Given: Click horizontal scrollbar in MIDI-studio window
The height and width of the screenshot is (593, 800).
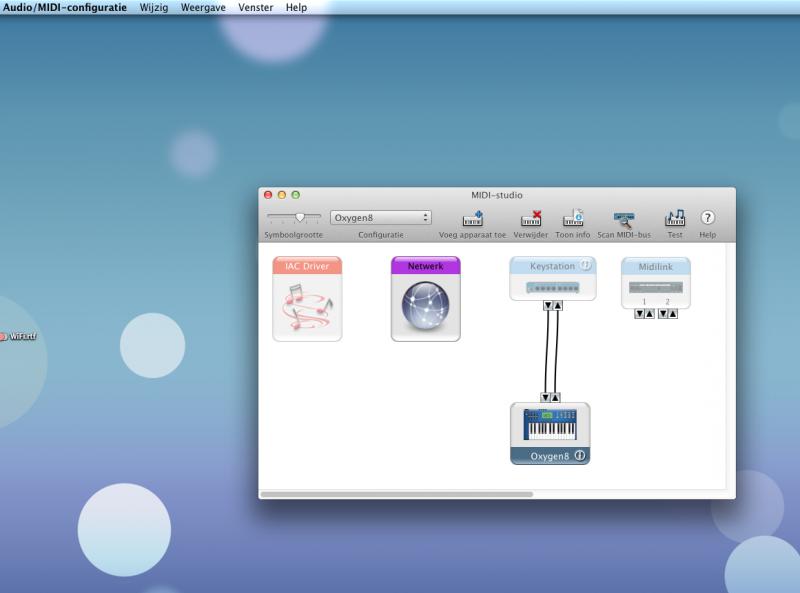Looking at the screenshot, I should tap(396, 494).
